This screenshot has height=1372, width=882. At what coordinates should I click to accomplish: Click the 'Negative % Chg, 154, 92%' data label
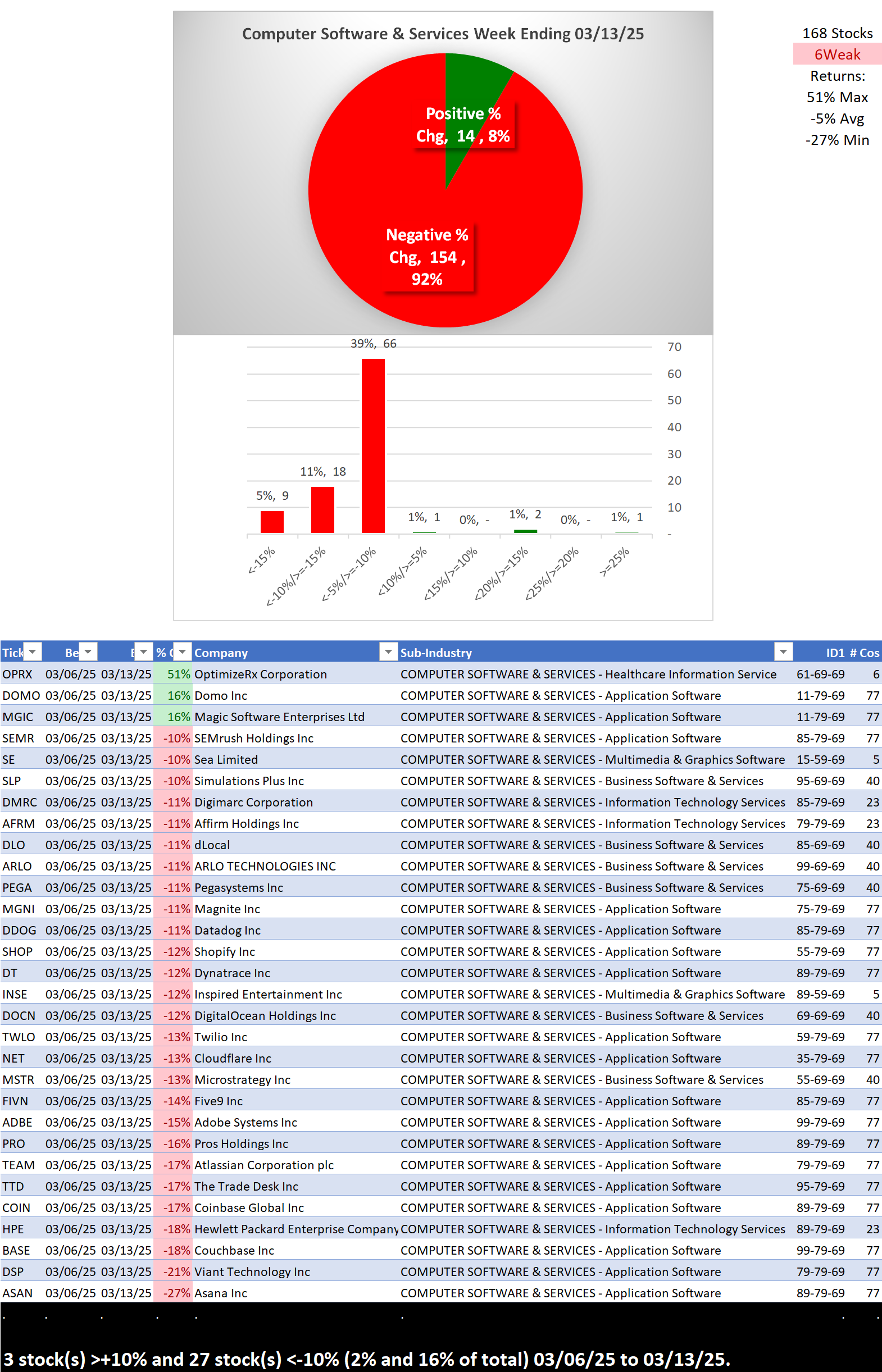coord(428,257)
